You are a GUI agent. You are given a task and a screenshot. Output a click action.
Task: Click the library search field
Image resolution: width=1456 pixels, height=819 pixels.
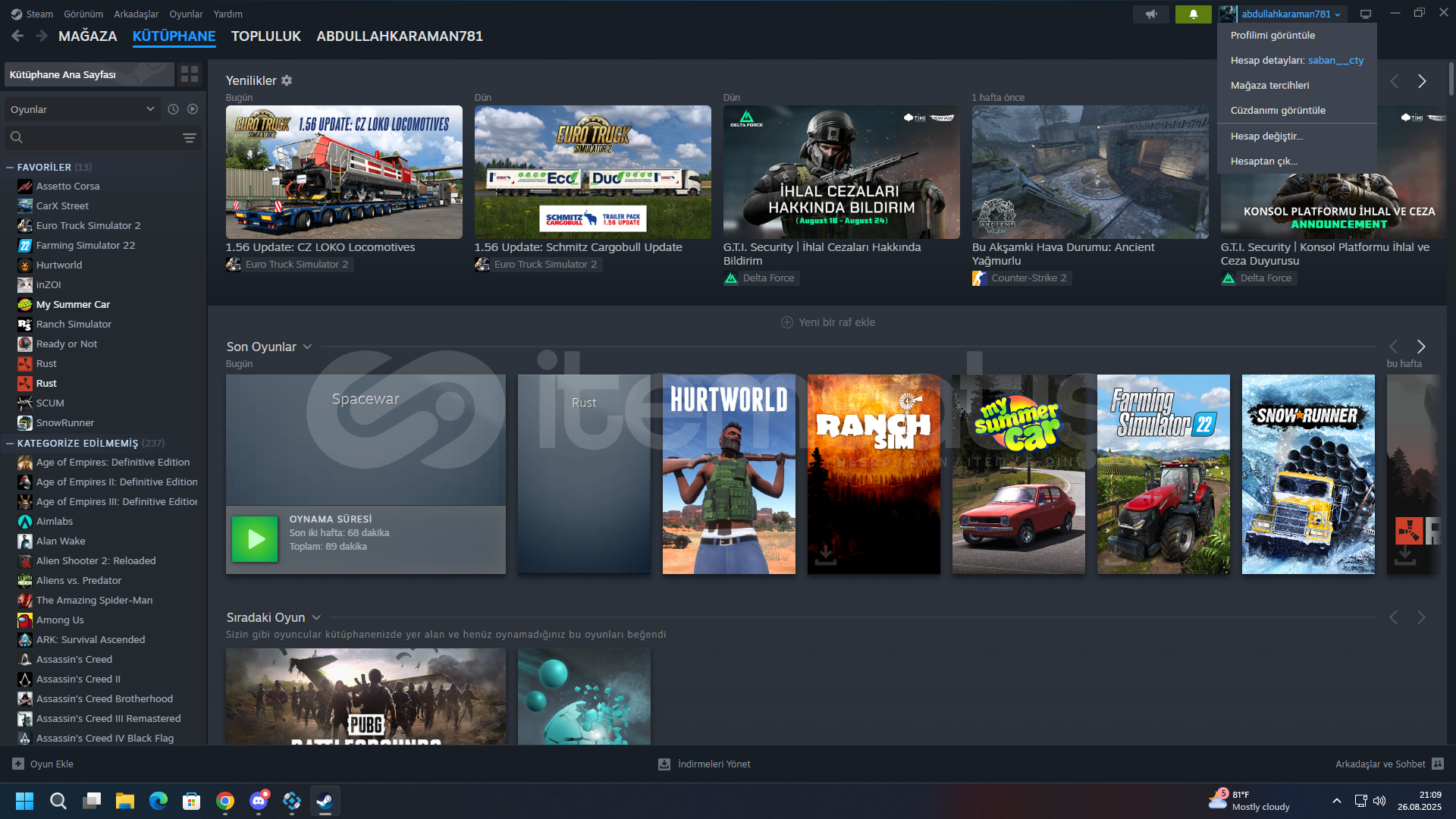tap(91, 137)
